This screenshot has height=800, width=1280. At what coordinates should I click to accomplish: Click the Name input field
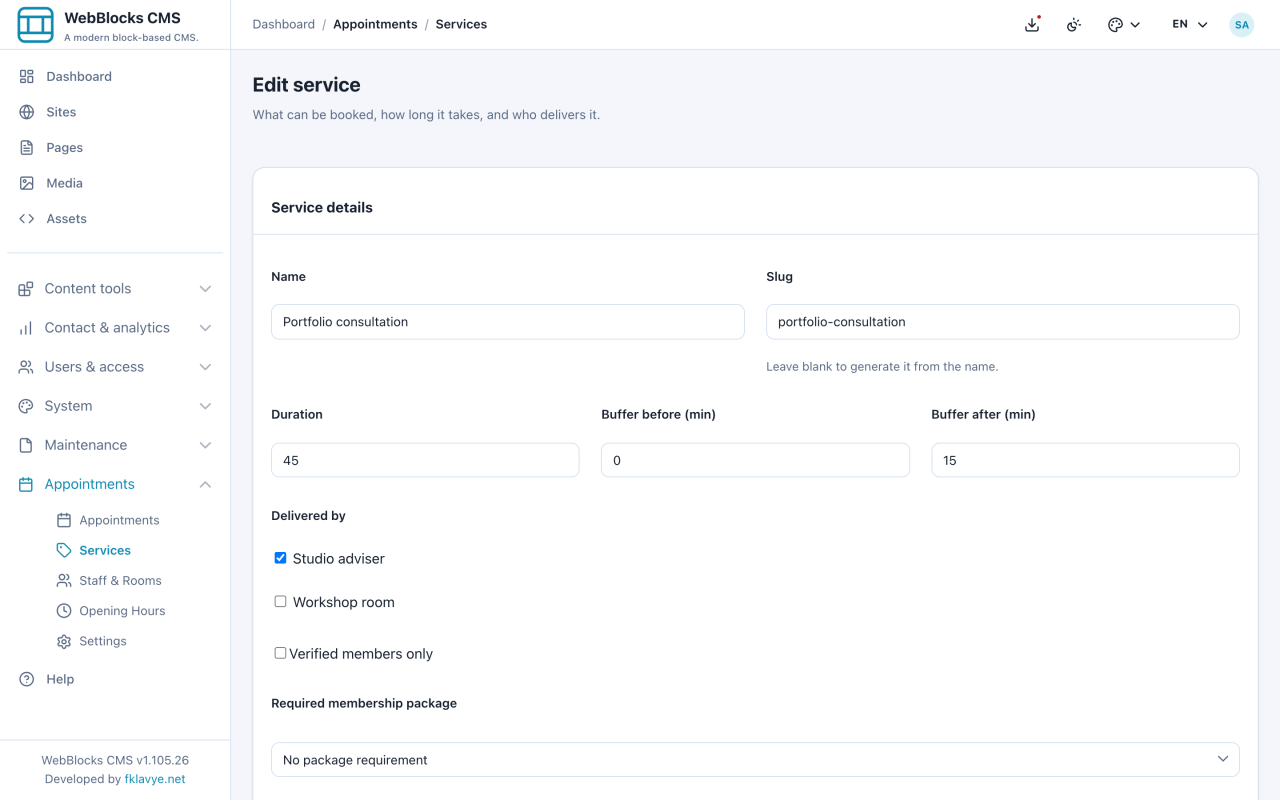tap(508, 322)
